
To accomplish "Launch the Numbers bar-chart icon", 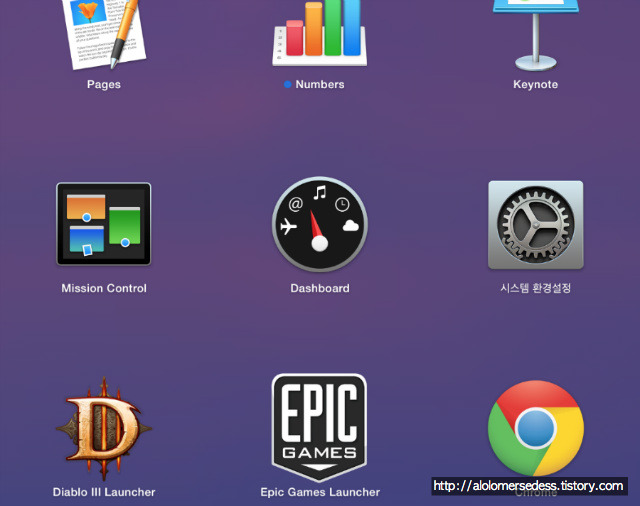I will [x=320, y=33].
